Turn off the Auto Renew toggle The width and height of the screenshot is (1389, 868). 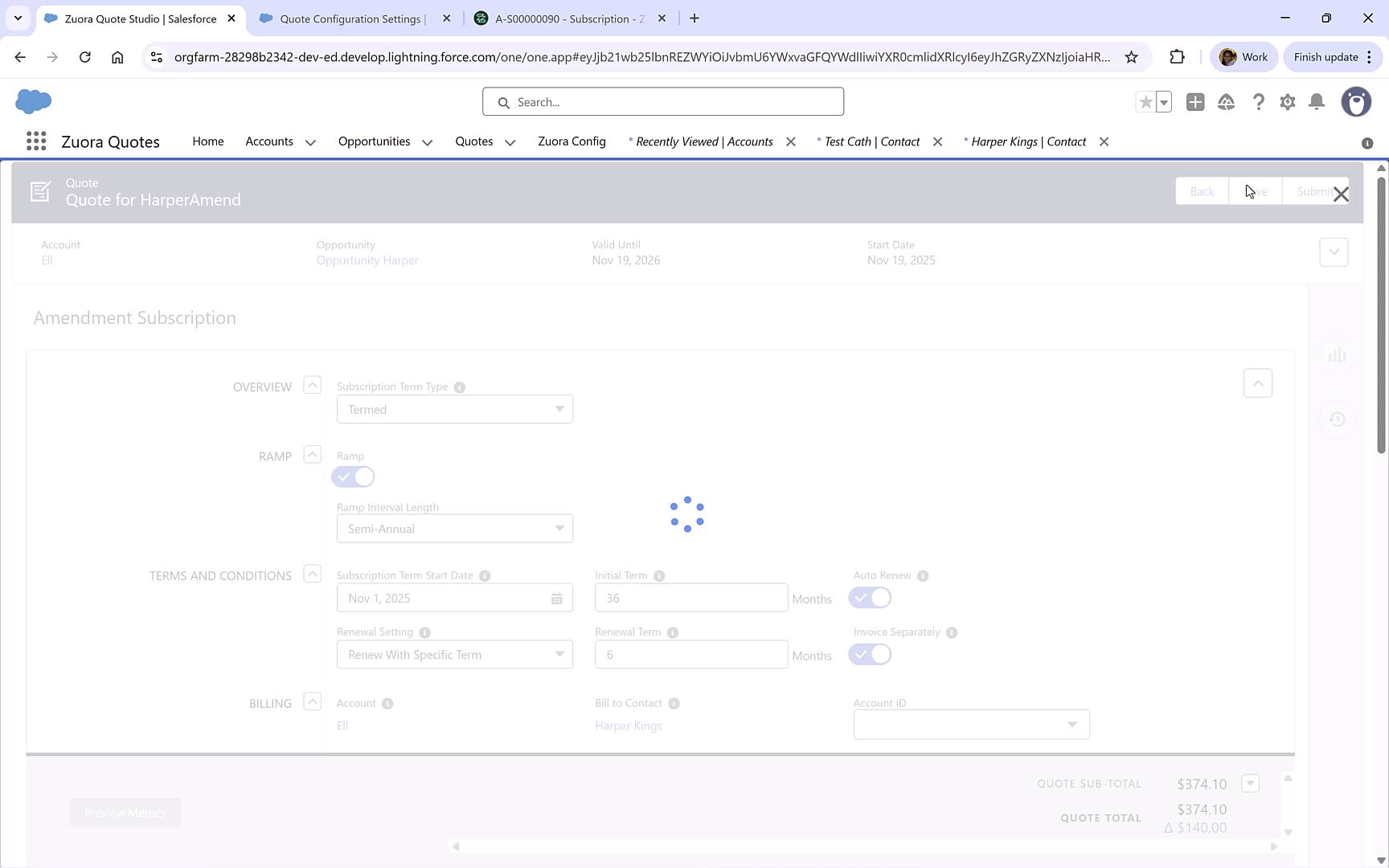[x=870, y=598]
